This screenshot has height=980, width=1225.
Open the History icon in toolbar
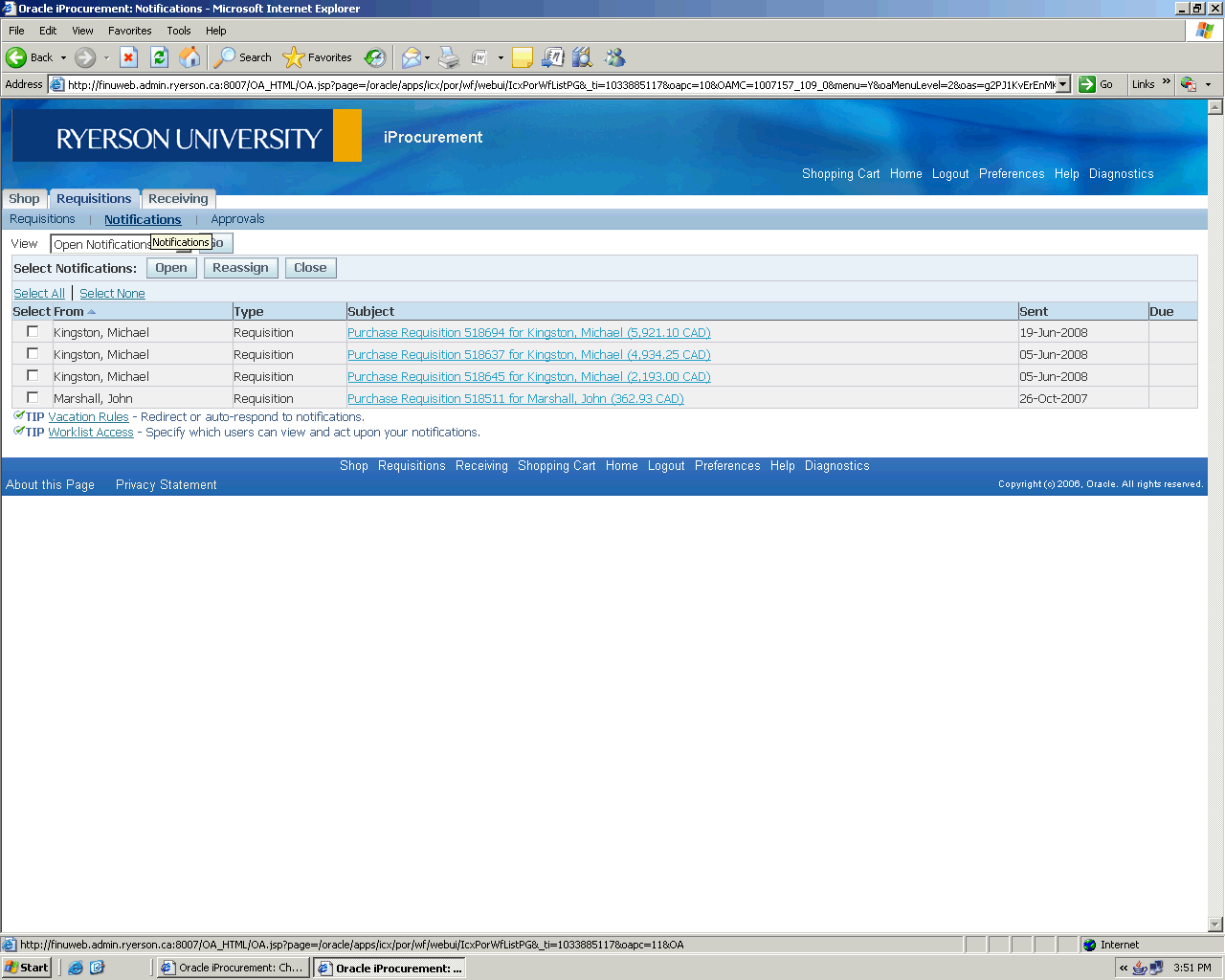pos(375,57)
